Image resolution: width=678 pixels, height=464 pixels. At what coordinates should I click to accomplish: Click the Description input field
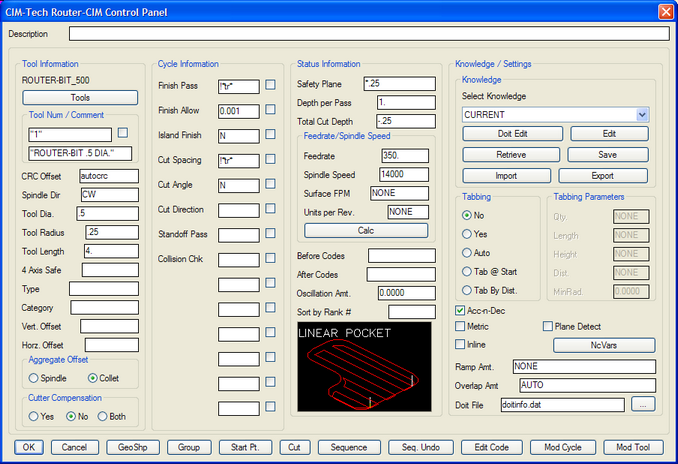pos(369,34)
